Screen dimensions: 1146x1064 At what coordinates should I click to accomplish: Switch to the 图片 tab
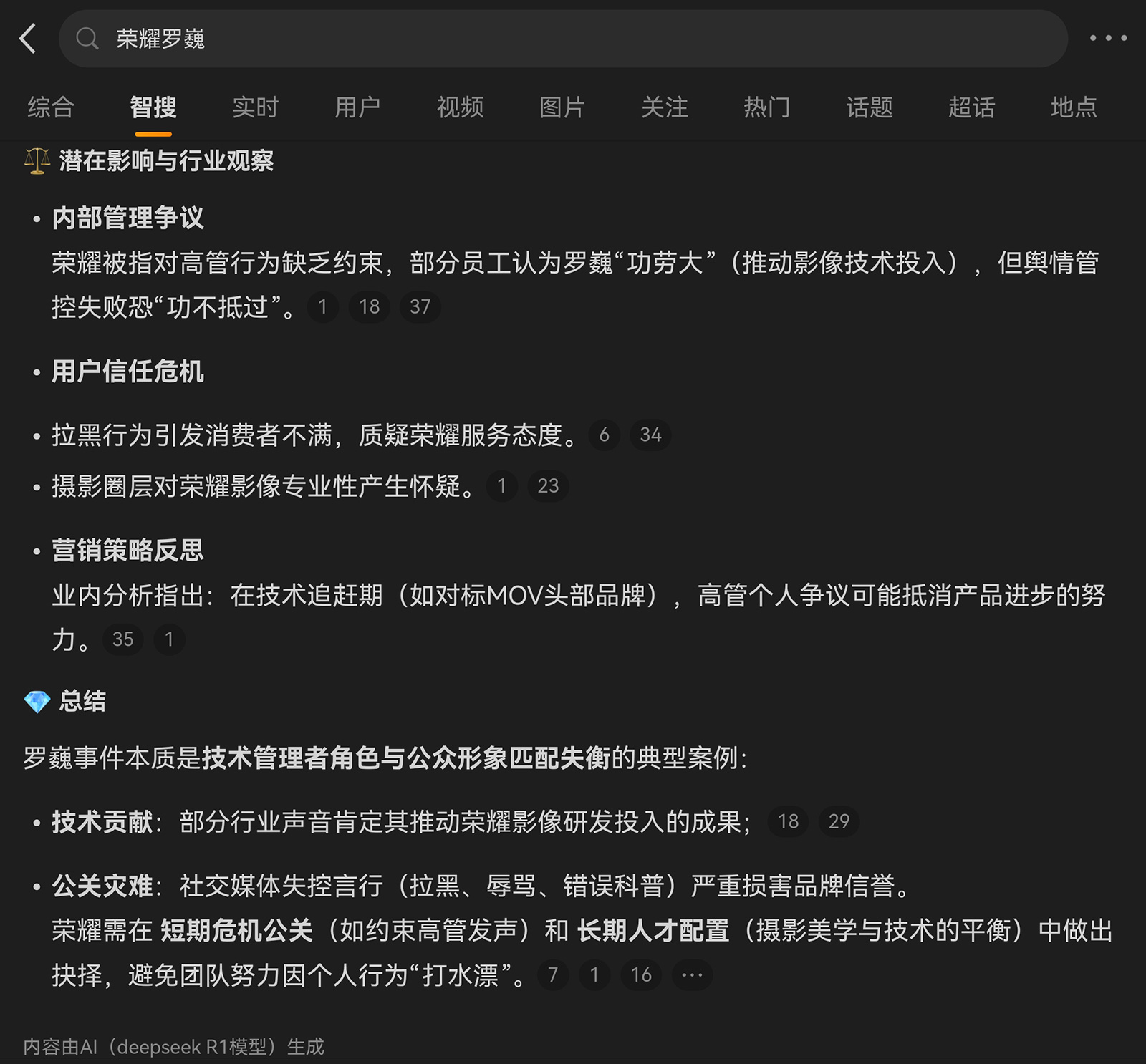(563, 107)
